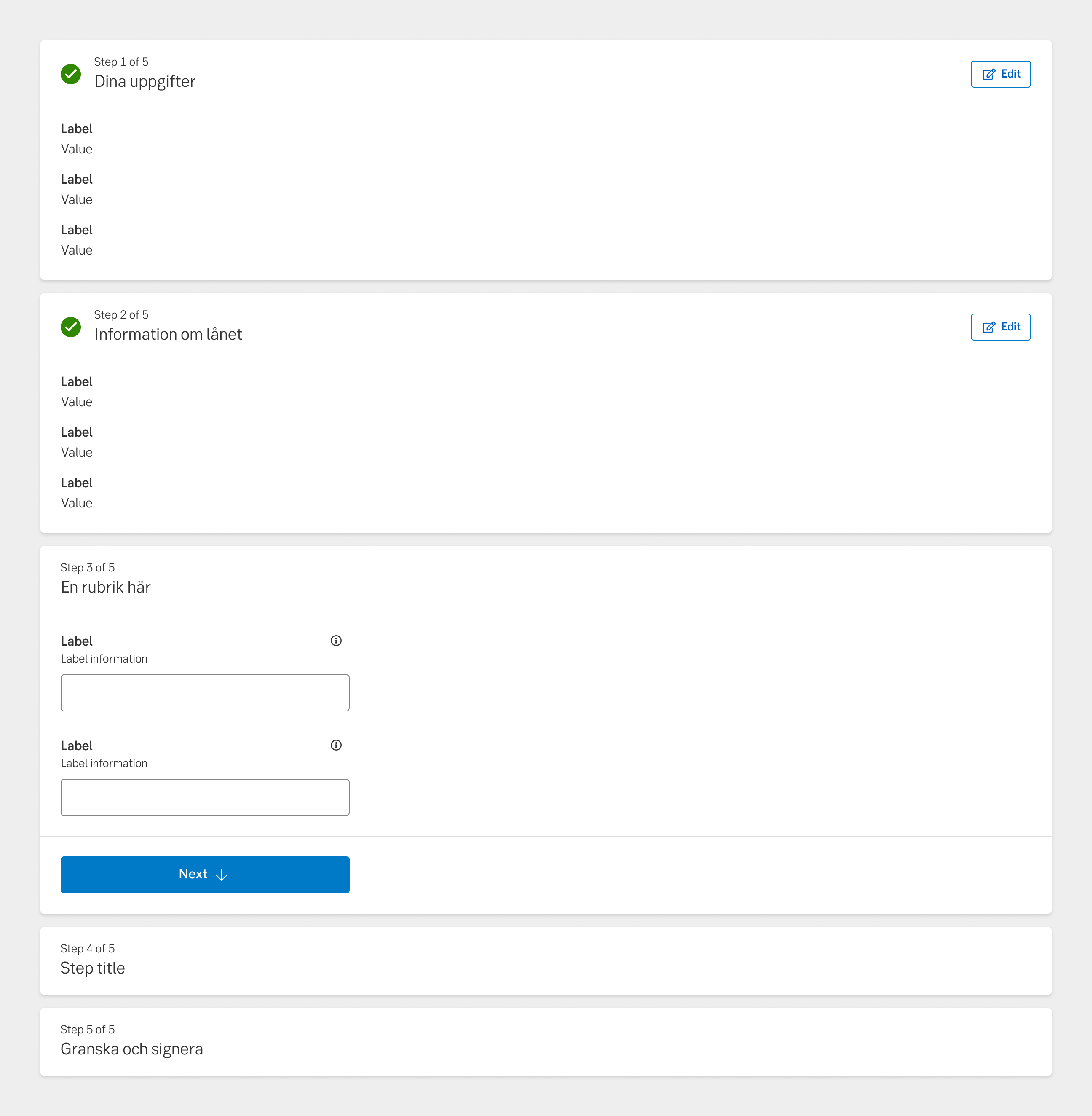
Task: Click the green checkmark on step 1
Action: pos(70,74)
